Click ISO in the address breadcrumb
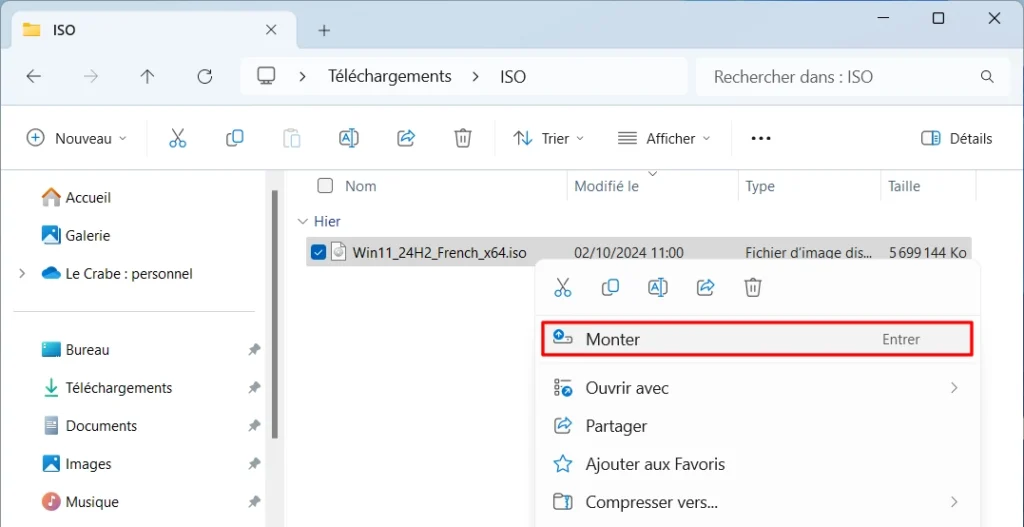1024x527 pixels. click(x=513, y=76)
